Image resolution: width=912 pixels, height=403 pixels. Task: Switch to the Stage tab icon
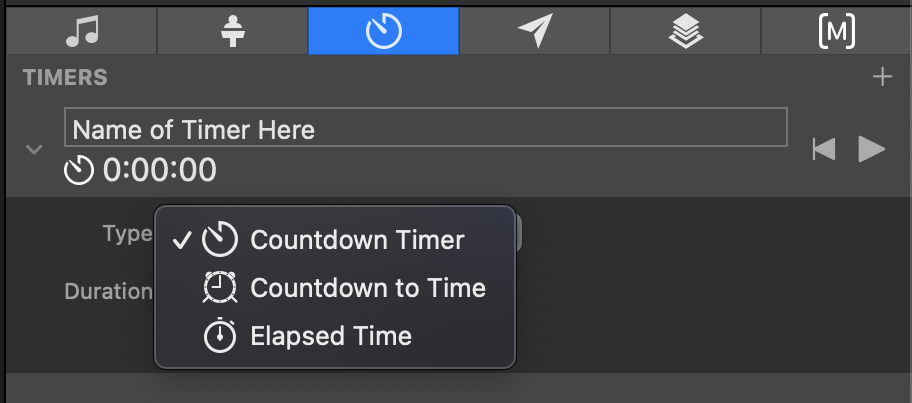click(232, 32)
